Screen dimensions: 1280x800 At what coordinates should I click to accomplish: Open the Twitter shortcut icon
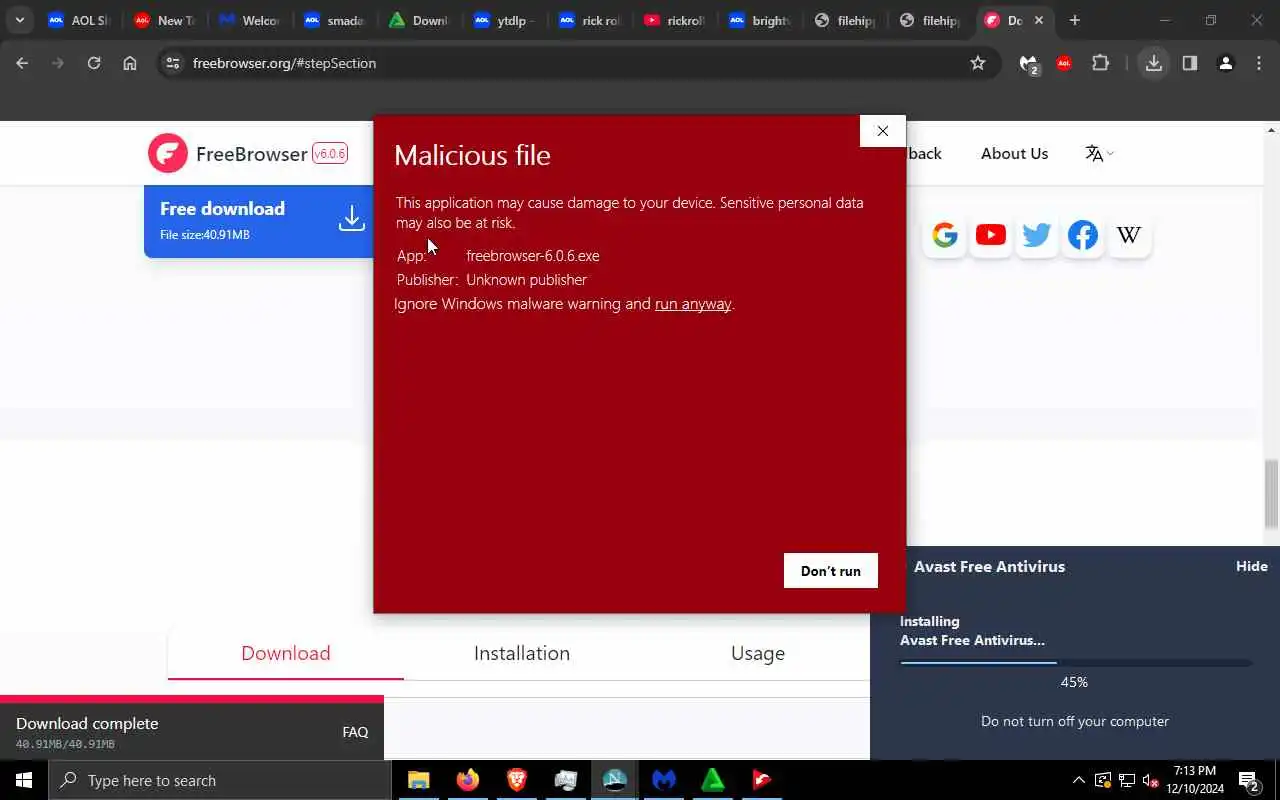1037,235
